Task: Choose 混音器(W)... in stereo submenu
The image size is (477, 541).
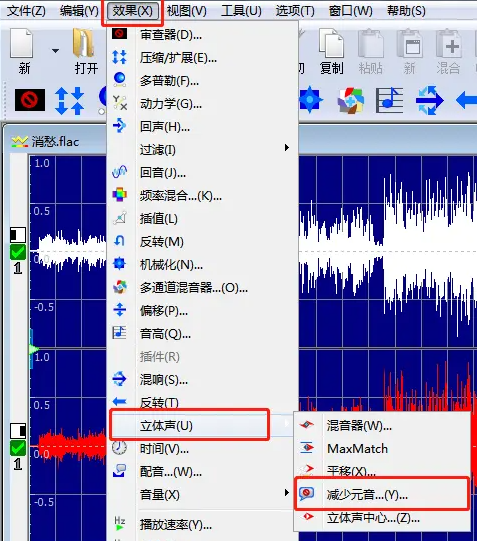Action: pyautogui.click(x=382, y=426)
